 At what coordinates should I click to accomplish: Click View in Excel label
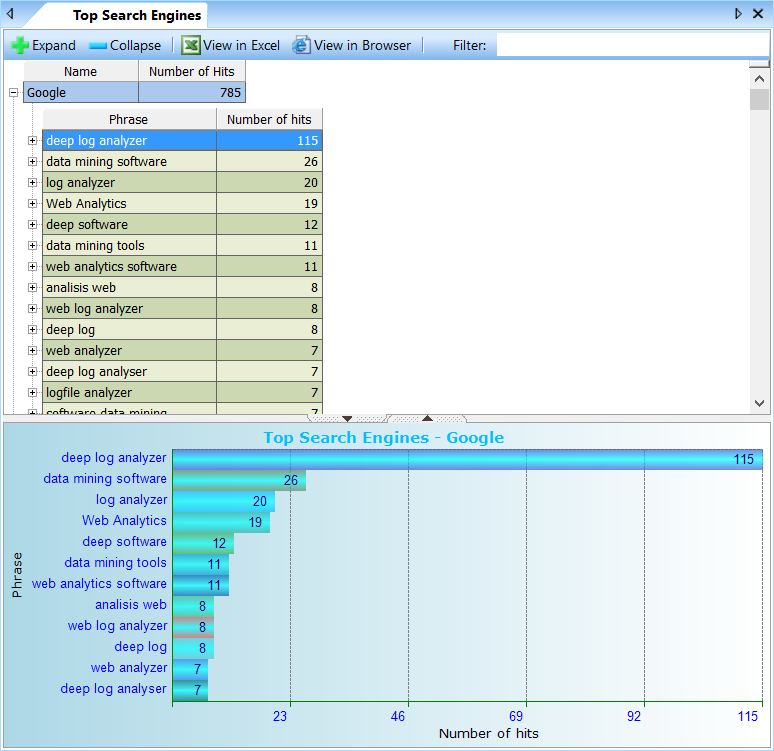pyautogui.click(x=241, y=45)
